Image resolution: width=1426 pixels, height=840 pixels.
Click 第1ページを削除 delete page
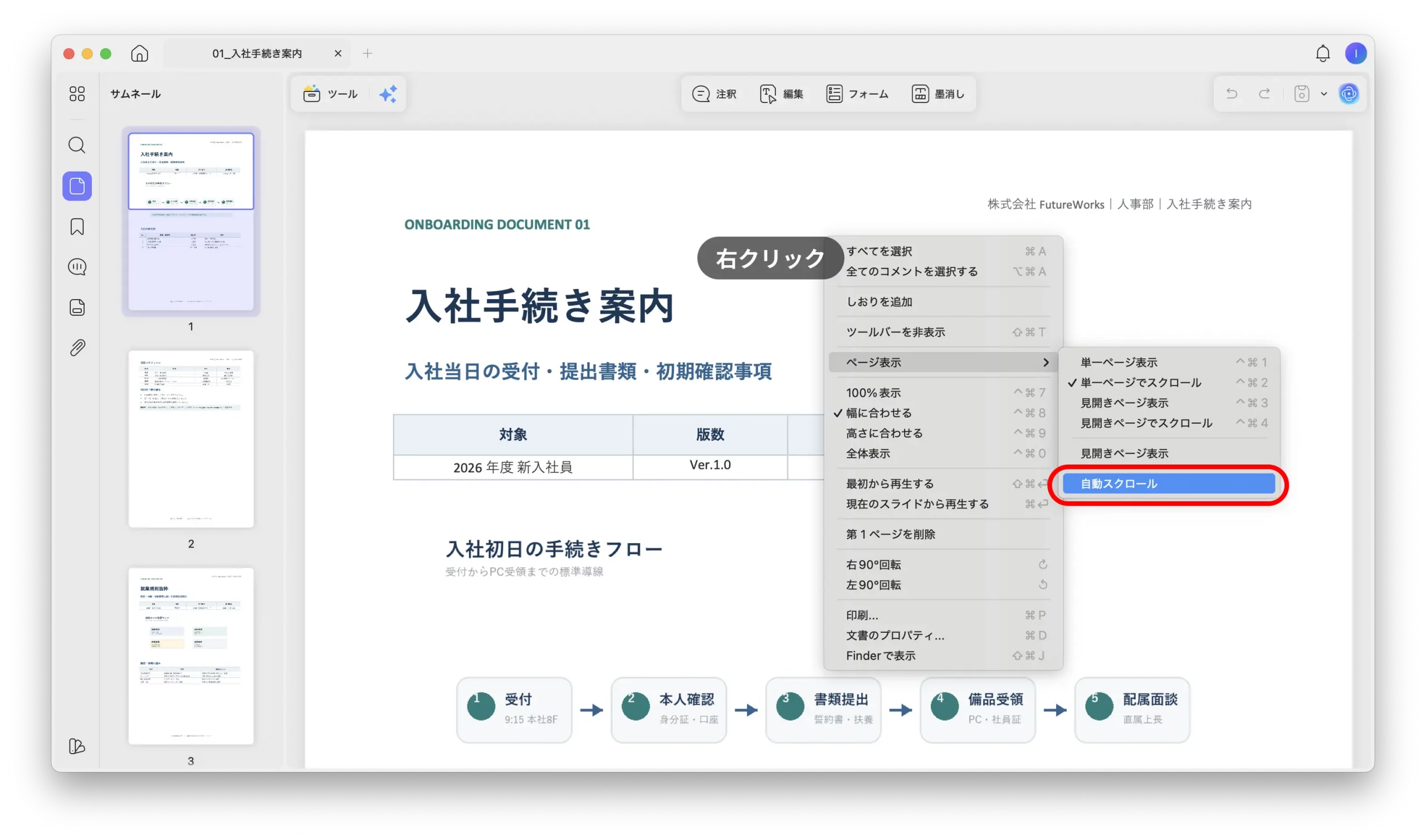point(942,534)
